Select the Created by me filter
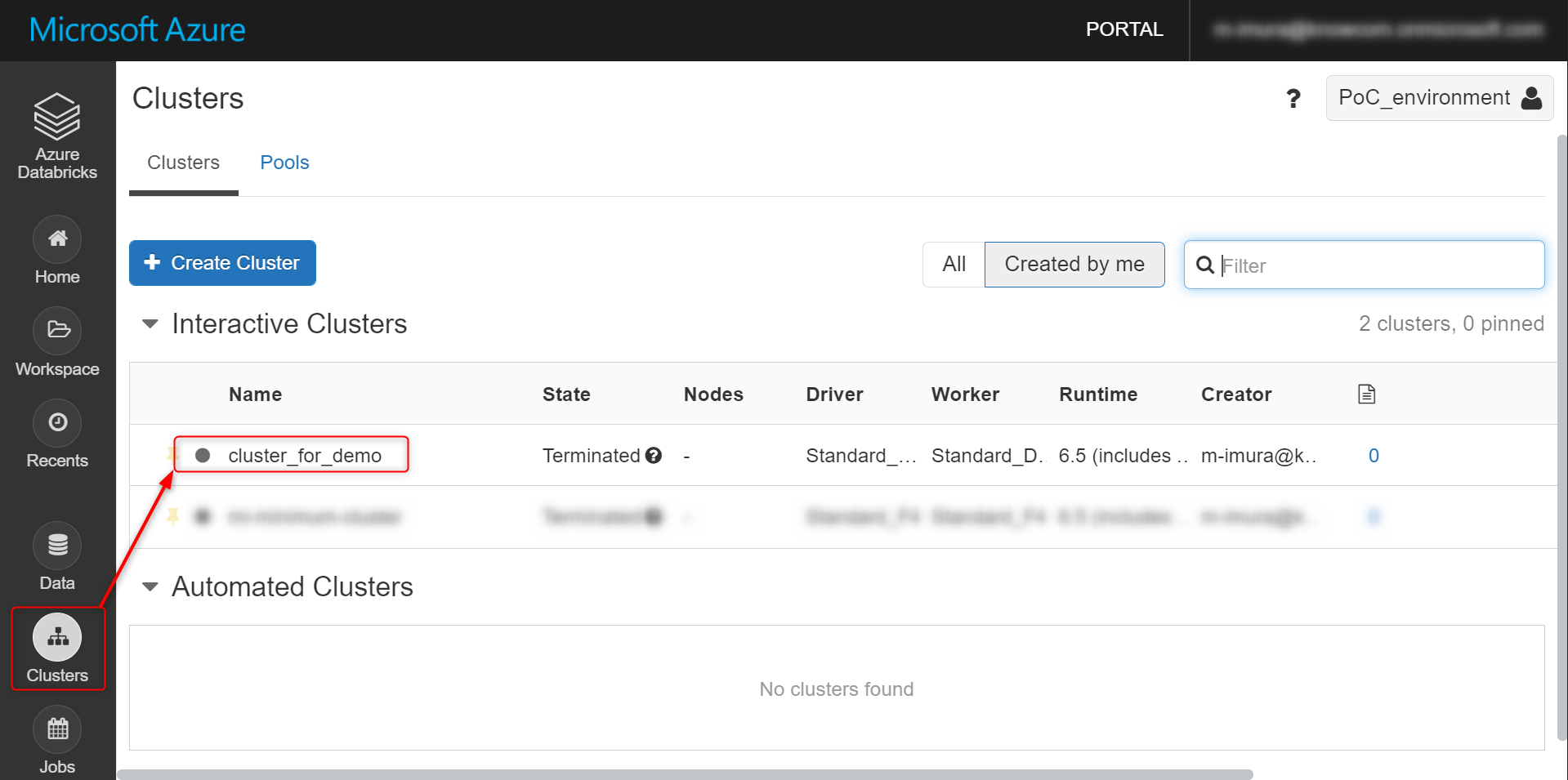The image size is (1568, 780). coord(1074,264)
